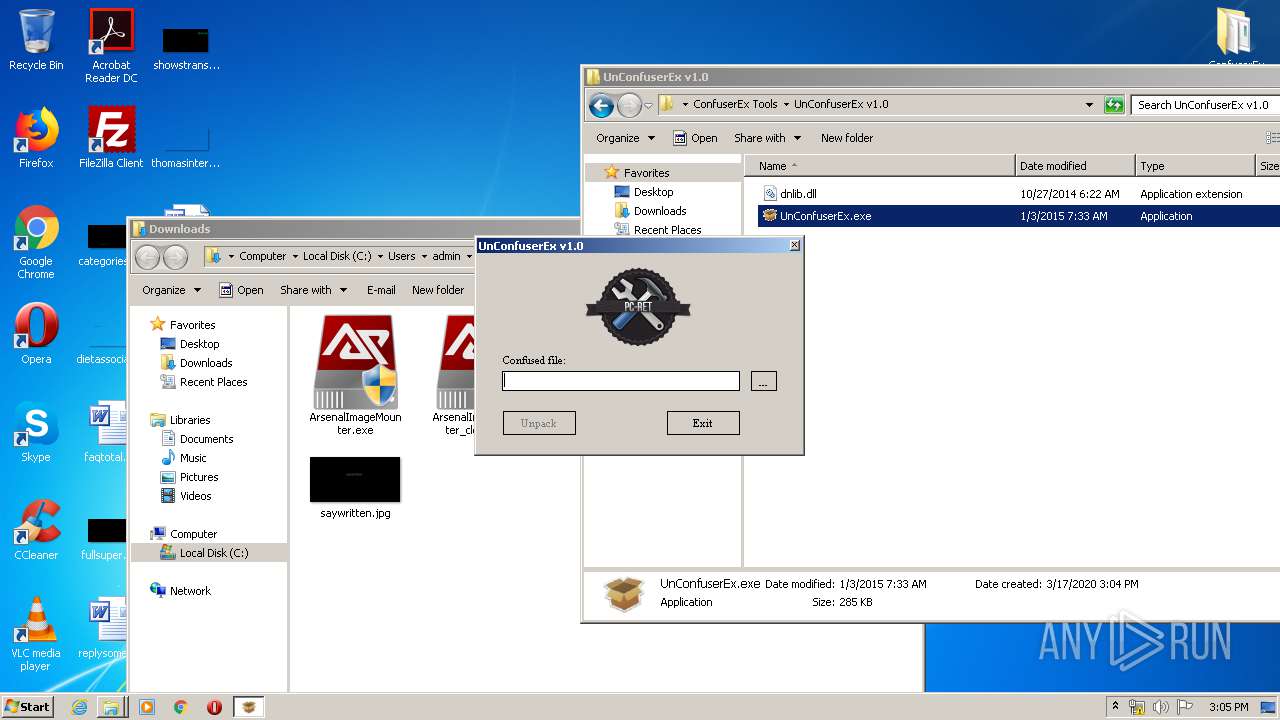Close the UnConfuserEx v1.0 dialog

(x=795, y=245)
